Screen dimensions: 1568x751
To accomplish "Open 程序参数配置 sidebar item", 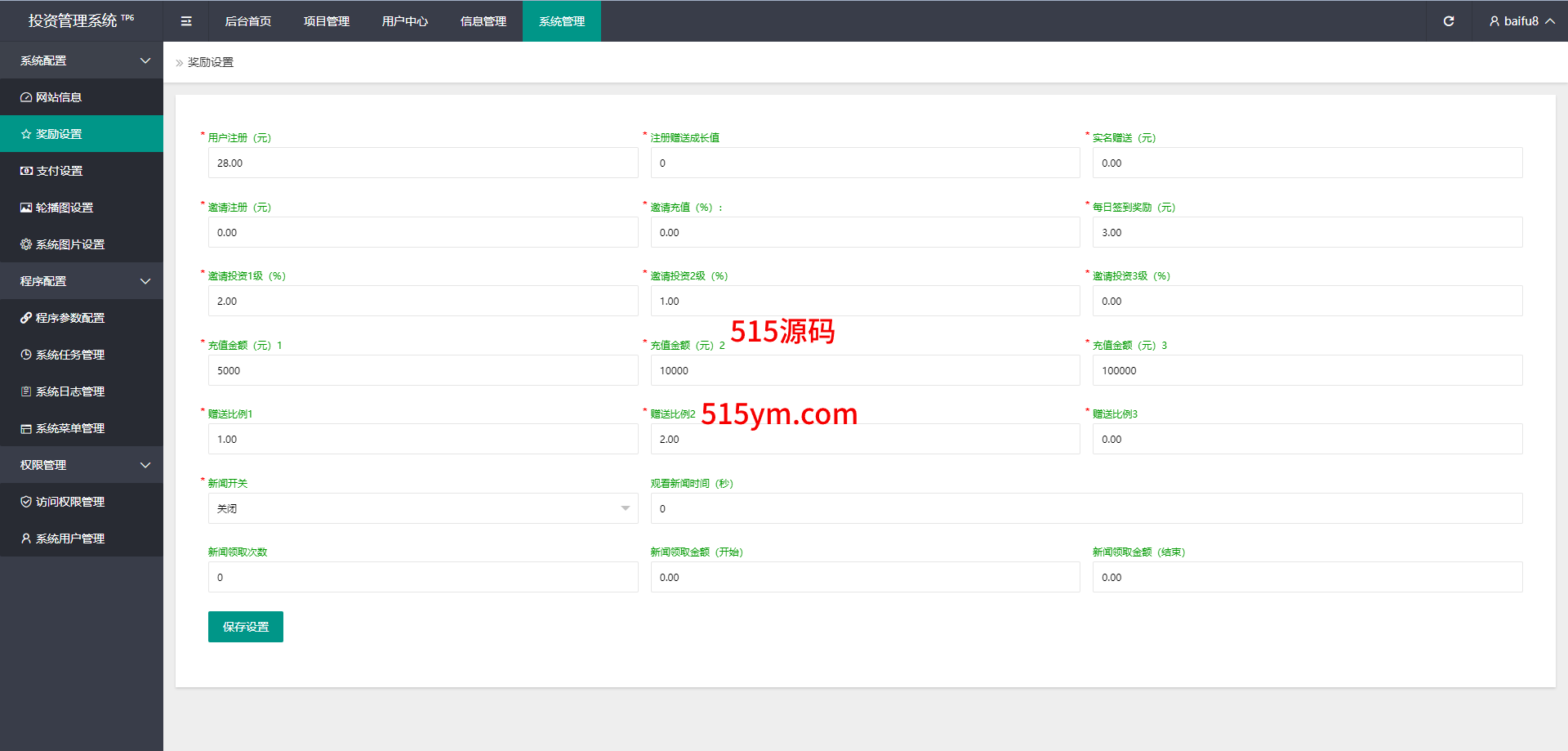I will [x=82, y=318].
